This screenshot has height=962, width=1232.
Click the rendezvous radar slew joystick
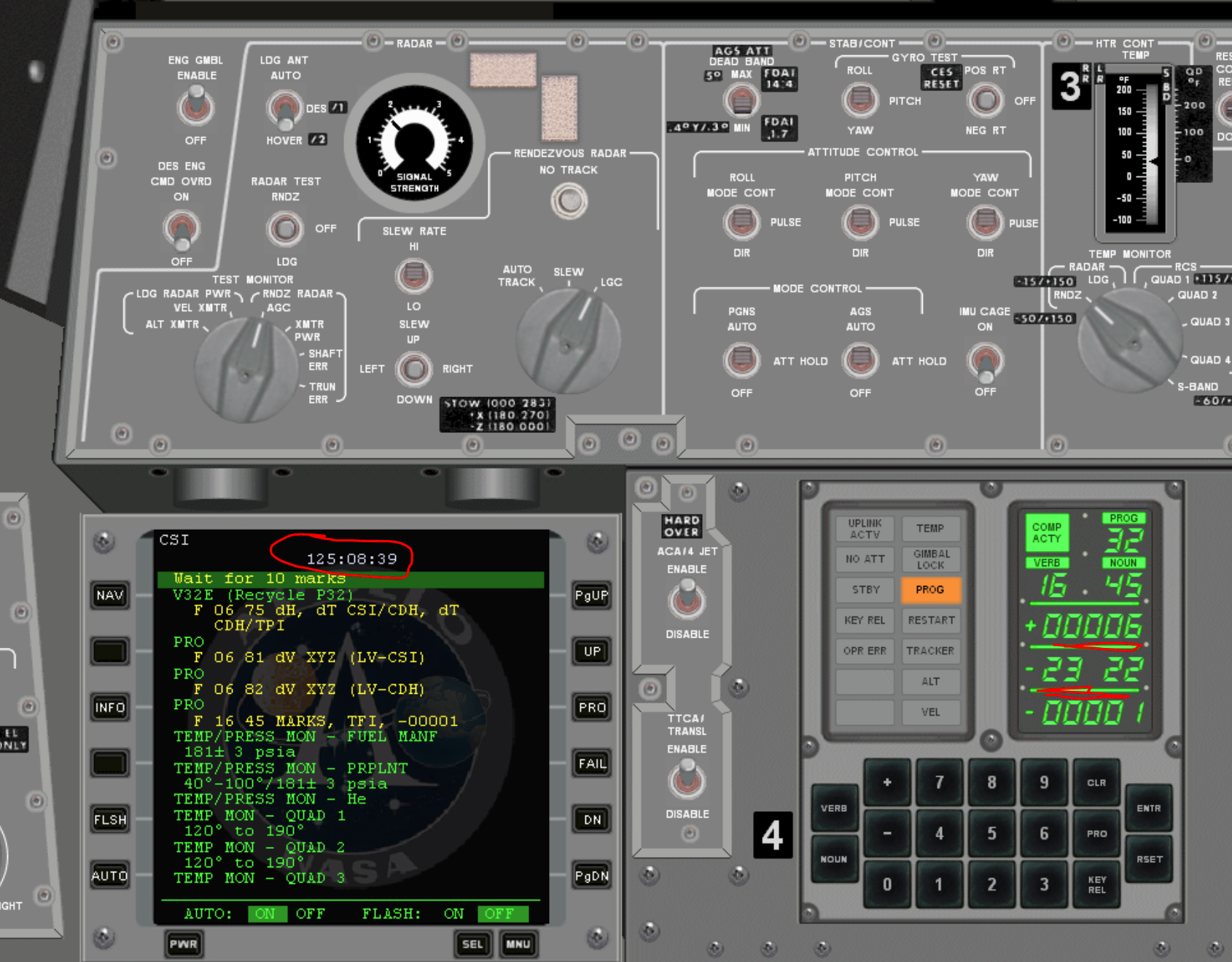pos(413,369)
